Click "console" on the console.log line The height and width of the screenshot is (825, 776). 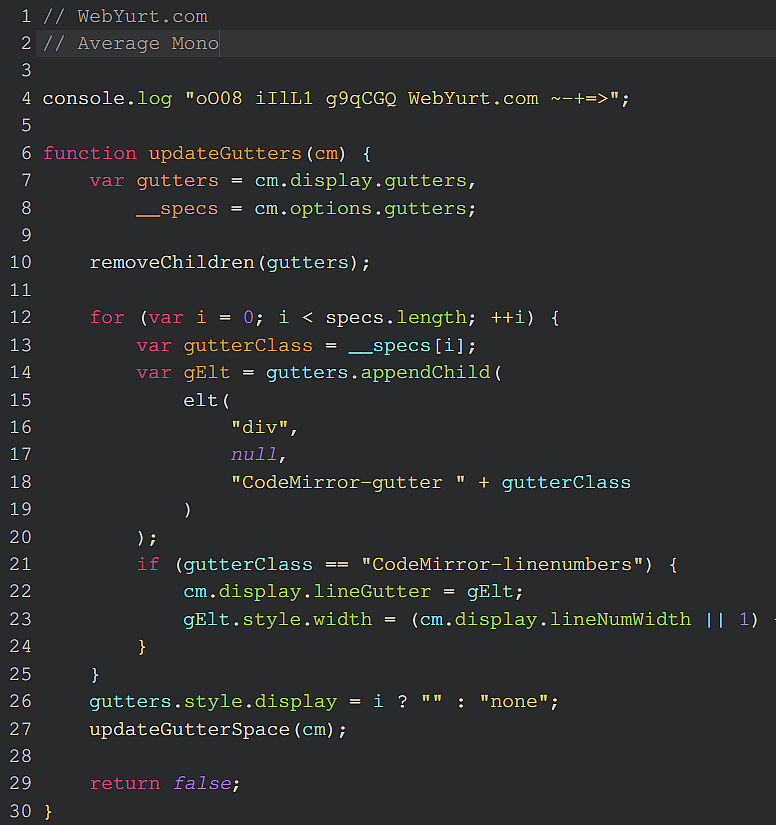click(x=84, y=98)
